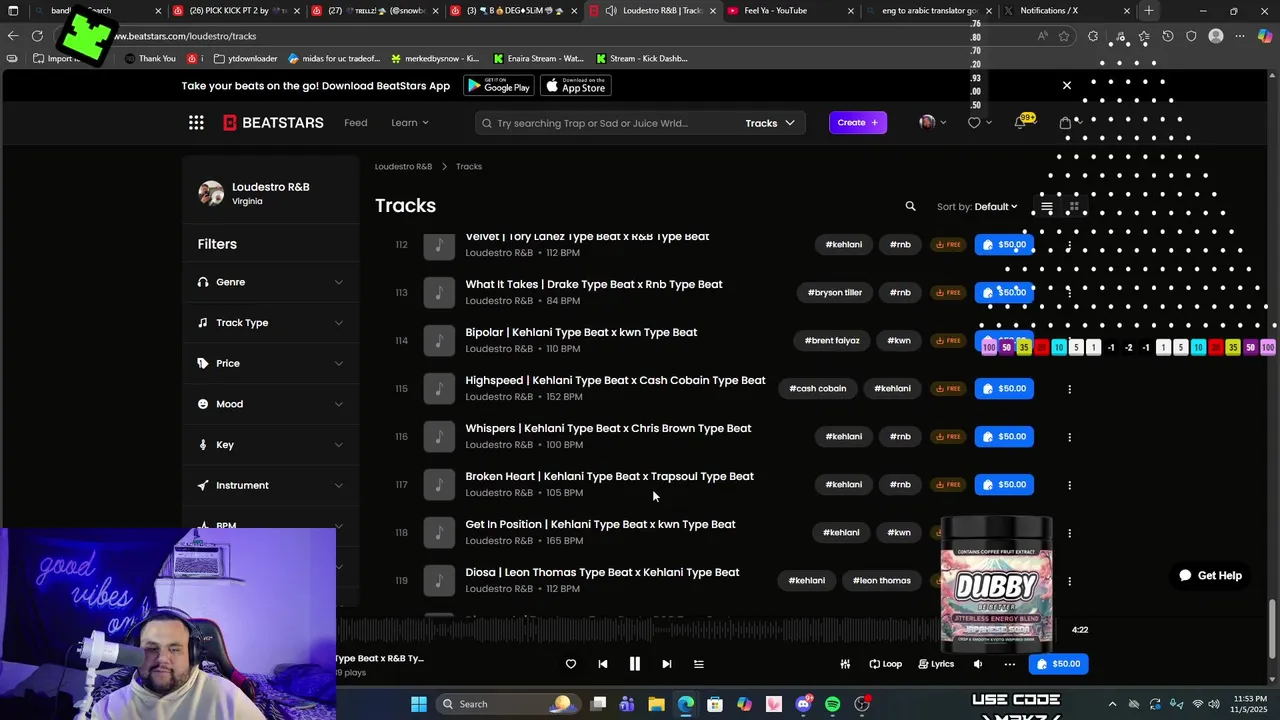
Task: Open the more options menu for Highspeed track
Action: [1069, 389]
